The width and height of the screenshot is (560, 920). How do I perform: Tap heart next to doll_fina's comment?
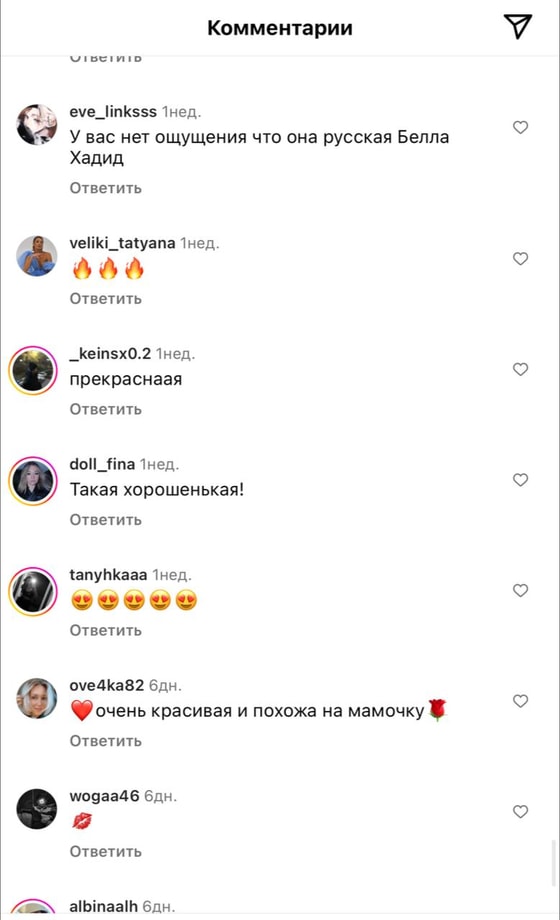pos(520,480)
